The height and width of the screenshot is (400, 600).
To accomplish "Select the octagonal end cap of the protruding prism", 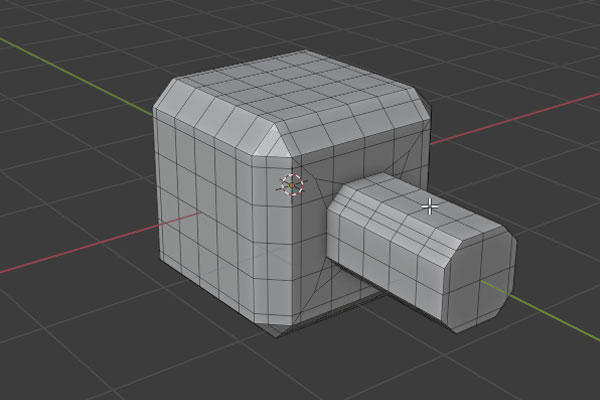I will pyautogui.click(x=478, y=280).
